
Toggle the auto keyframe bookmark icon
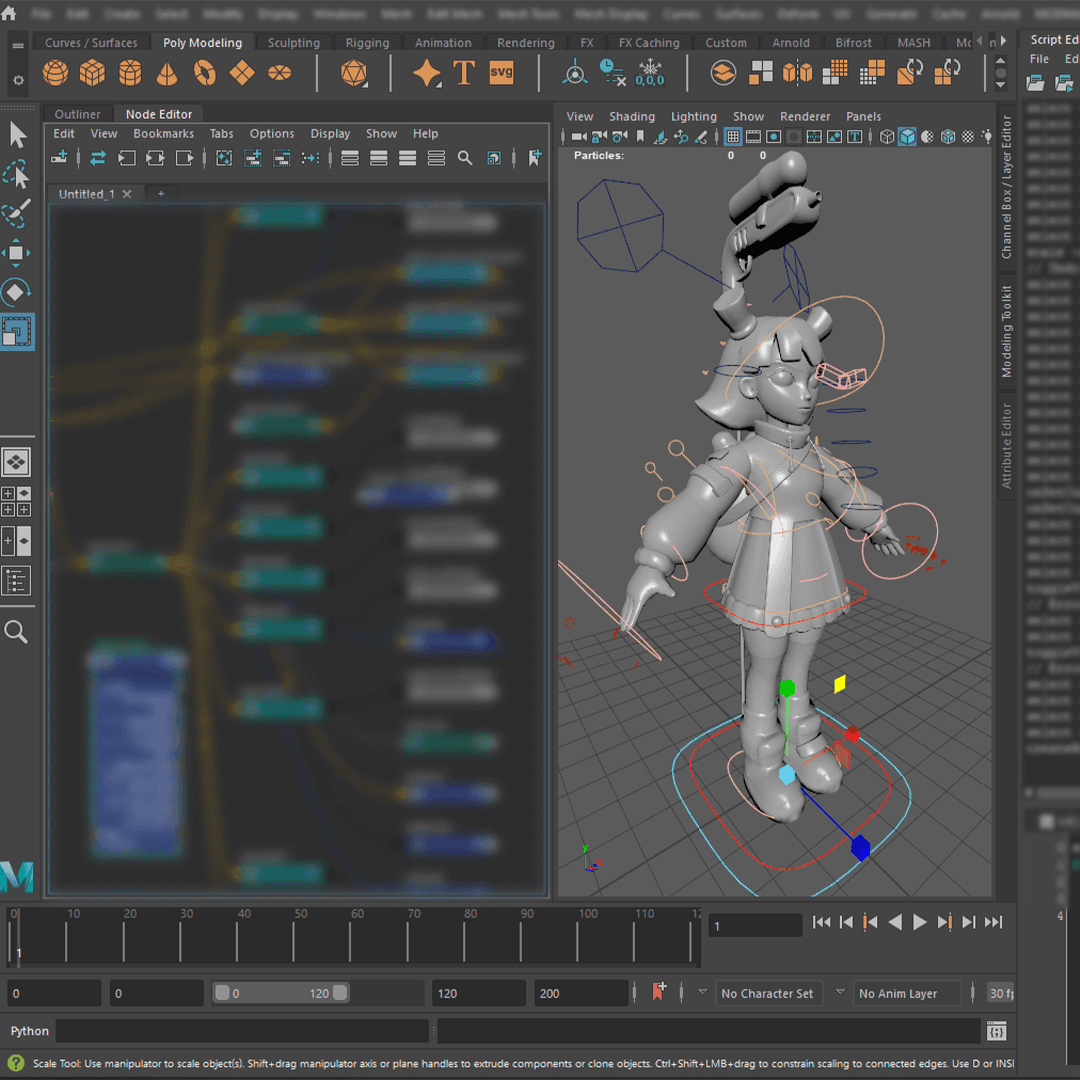click(659, 992)
